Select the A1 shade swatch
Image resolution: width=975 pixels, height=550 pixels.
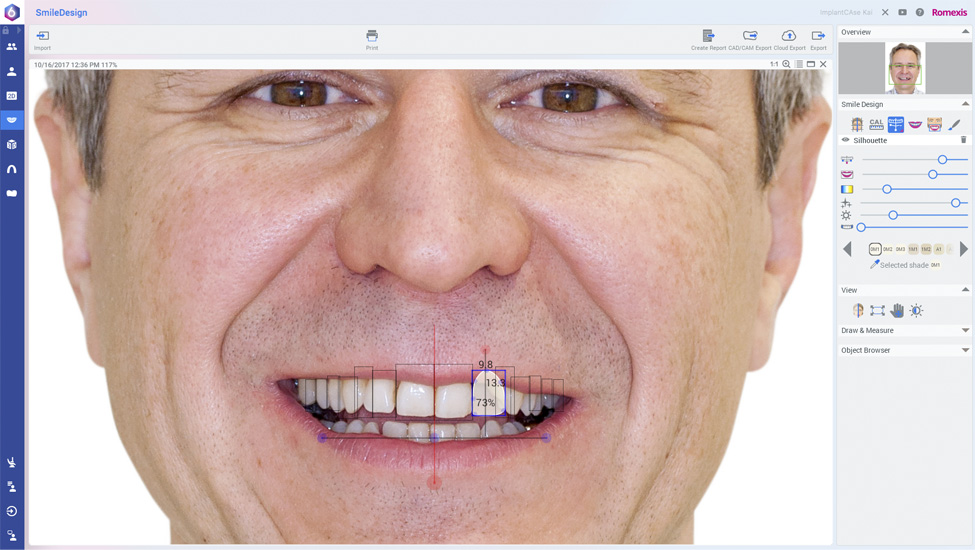[x=938, y=249]
